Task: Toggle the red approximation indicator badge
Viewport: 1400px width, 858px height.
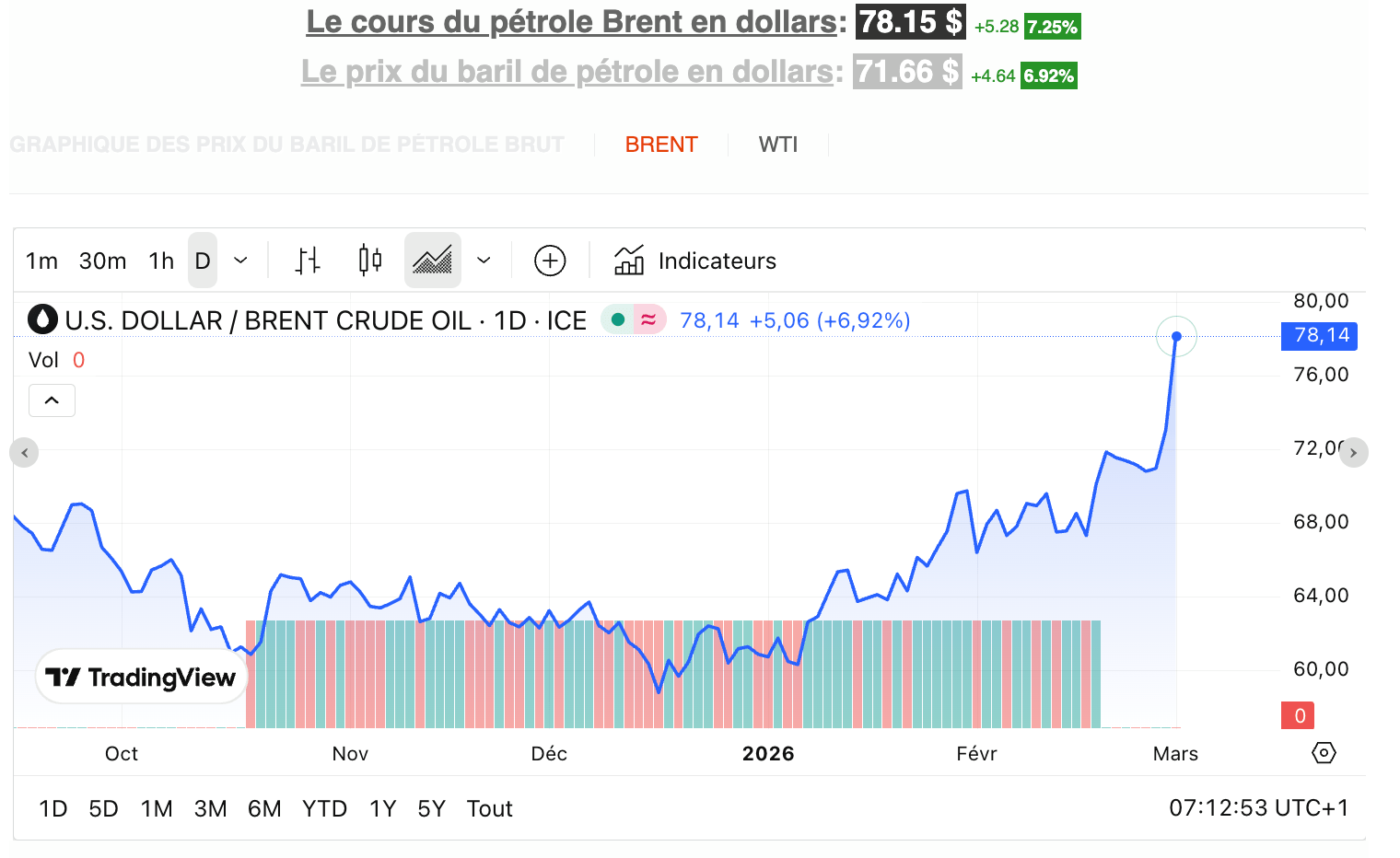Action: tap(650, 318)
